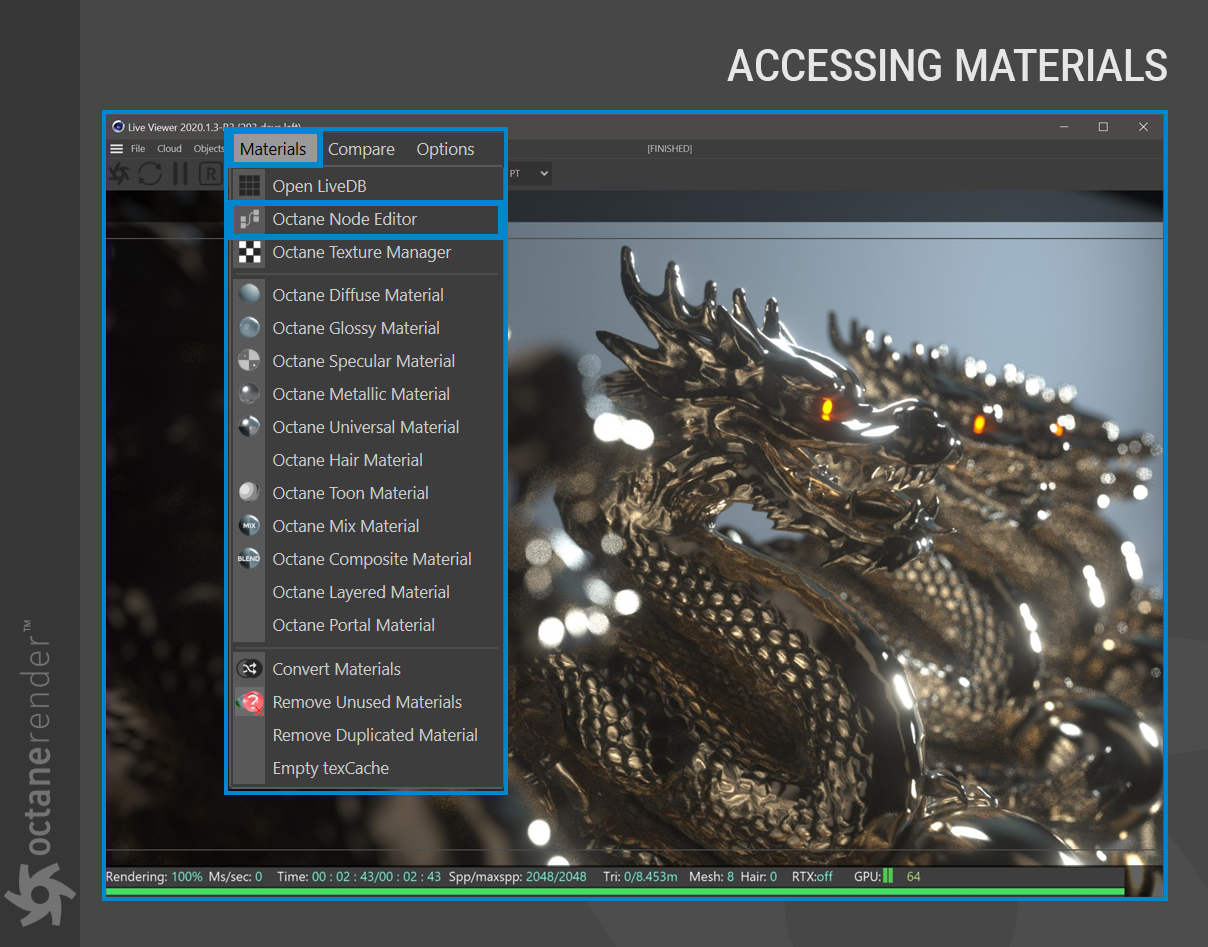Click the green rendering progress bar
This screenshot has height=947, width=1208.
tap(614, 891)
